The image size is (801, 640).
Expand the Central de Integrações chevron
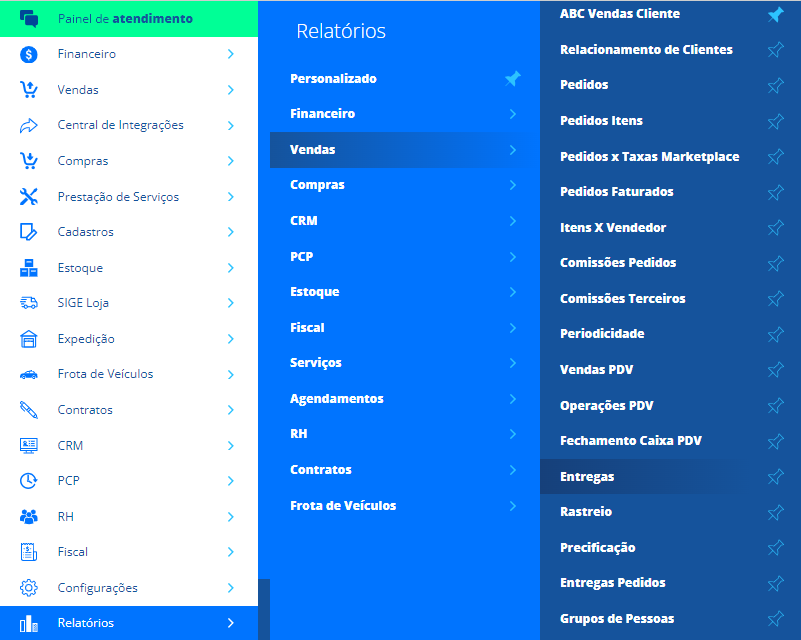tap(231, 125)
